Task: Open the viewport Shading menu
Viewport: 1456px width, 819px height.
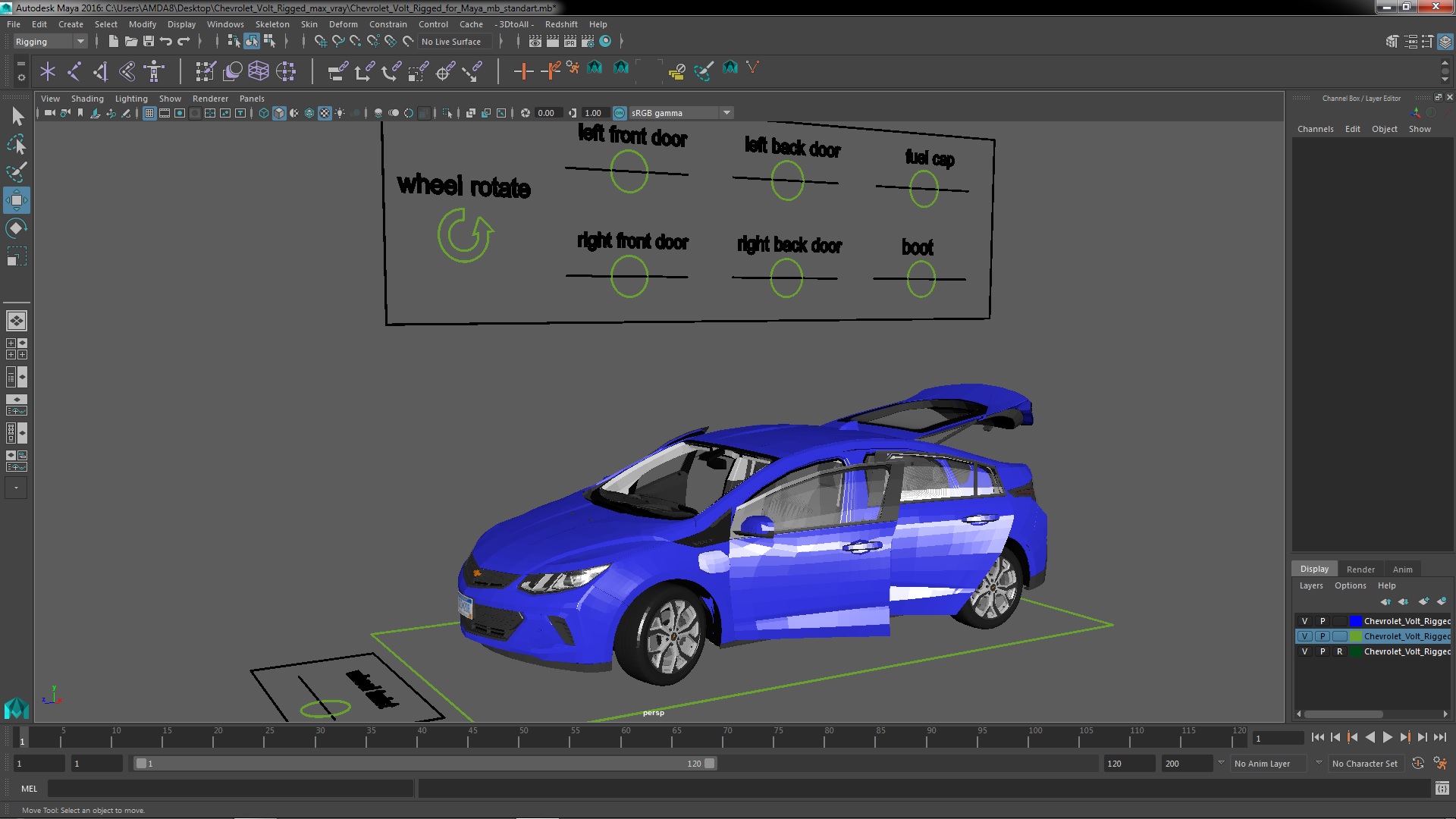Action: (87, 99)
